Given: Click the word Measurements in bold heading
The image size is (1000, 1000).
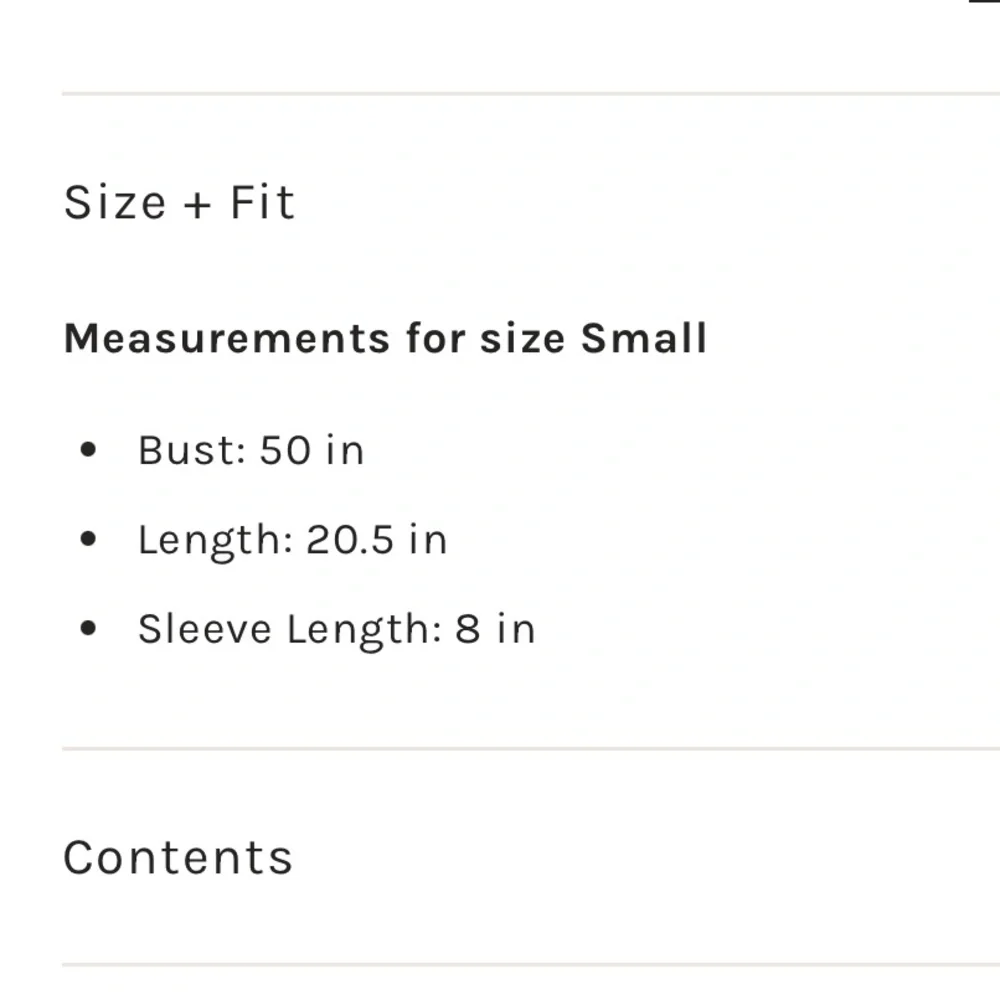Looking at the screenshot, I should coord(227,338).
